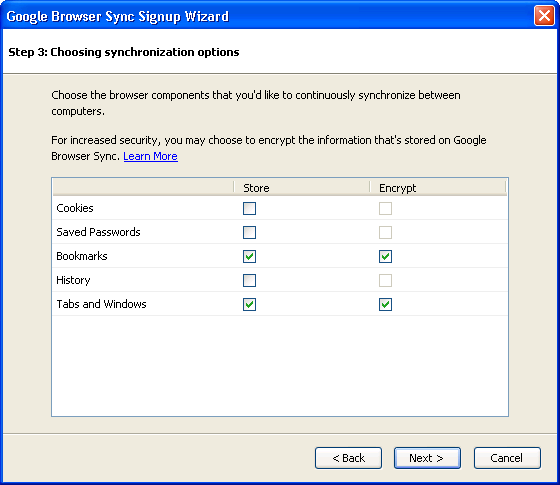This screenshot has width=560, height=485.
Task: Select the Tabs and Windows row label
Action: 101,304
